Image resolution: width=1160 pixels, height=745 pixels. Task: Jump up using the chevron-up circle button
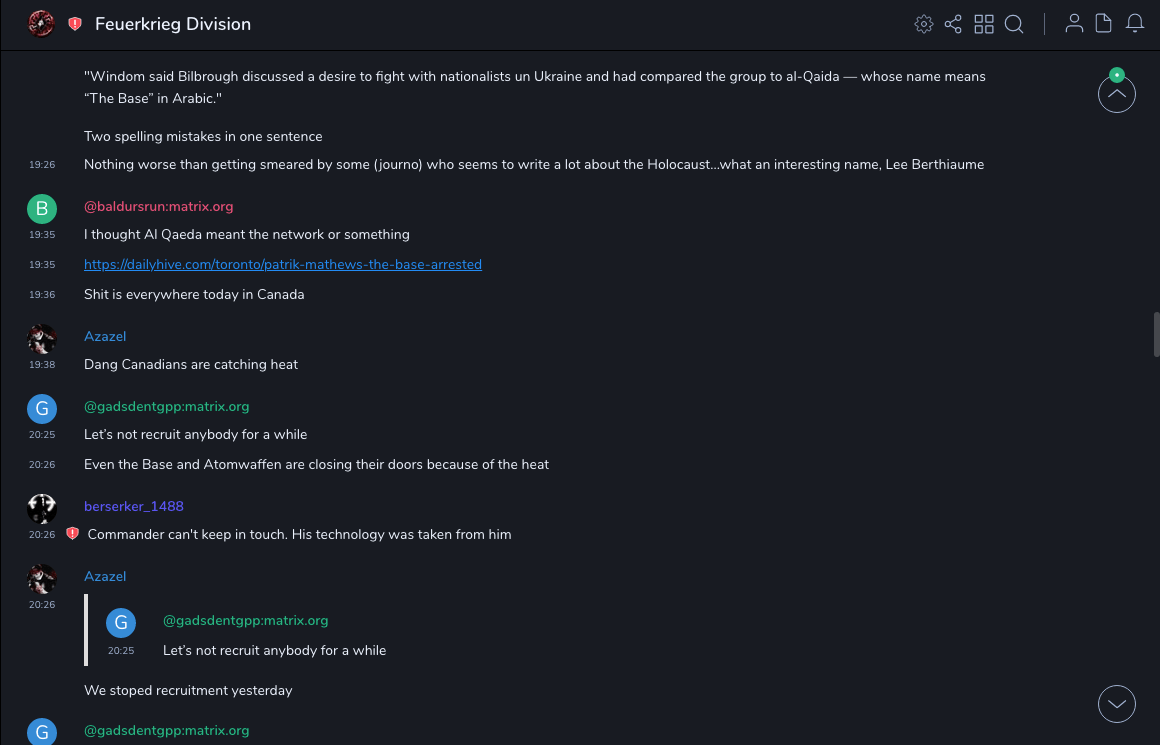click(1117, 95)
